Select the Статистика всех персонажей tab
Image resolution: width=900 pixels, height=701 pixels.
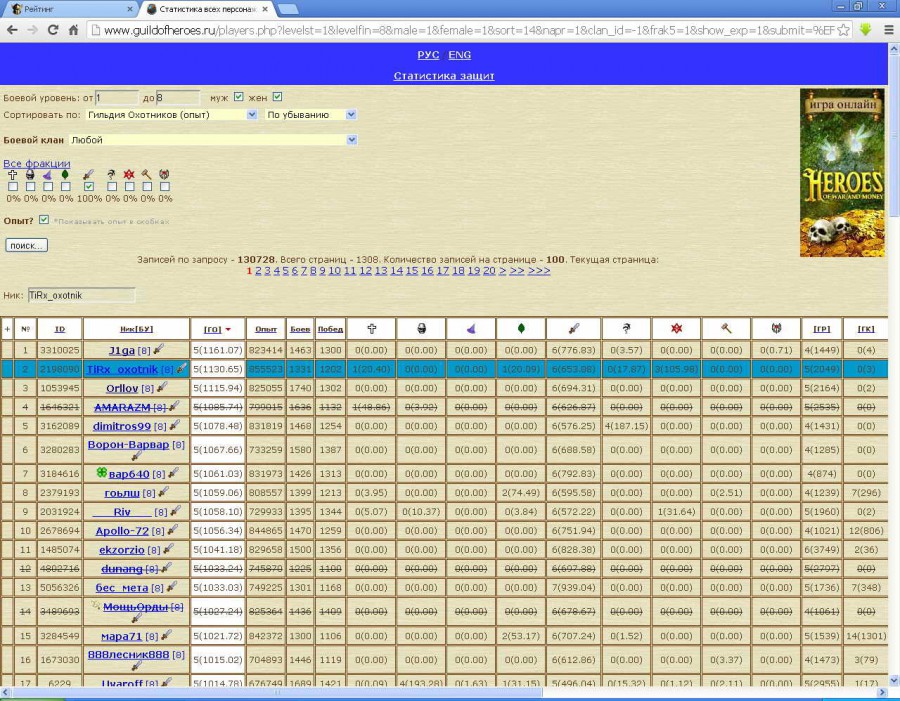pyautogui.click(x=207, y=9)
